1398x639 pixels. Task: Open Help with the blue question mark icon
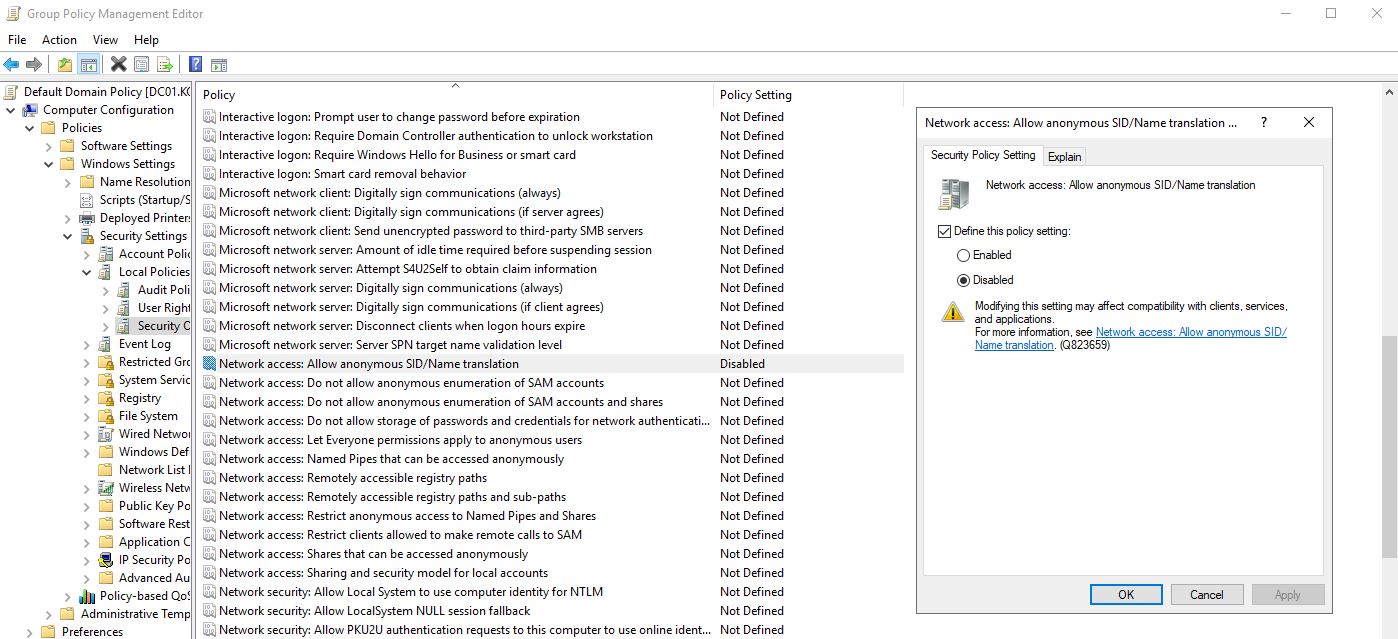coord(196,65)
